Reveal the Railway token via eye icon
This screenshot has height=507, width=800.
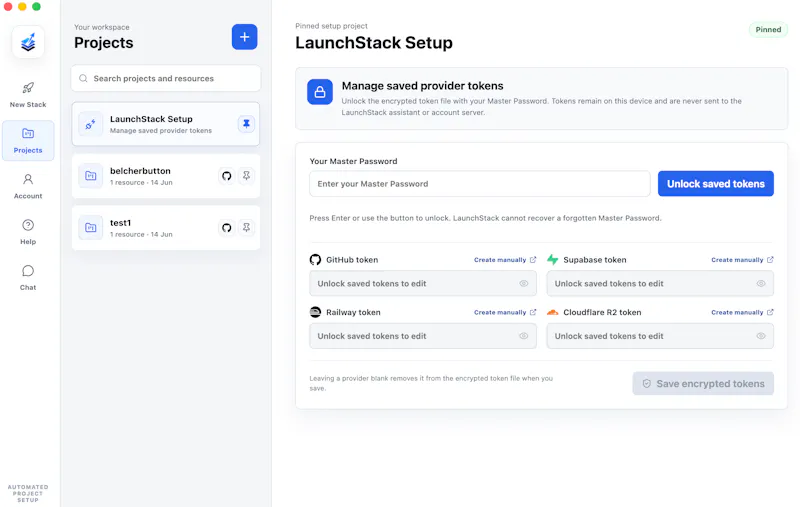(523, 336)
